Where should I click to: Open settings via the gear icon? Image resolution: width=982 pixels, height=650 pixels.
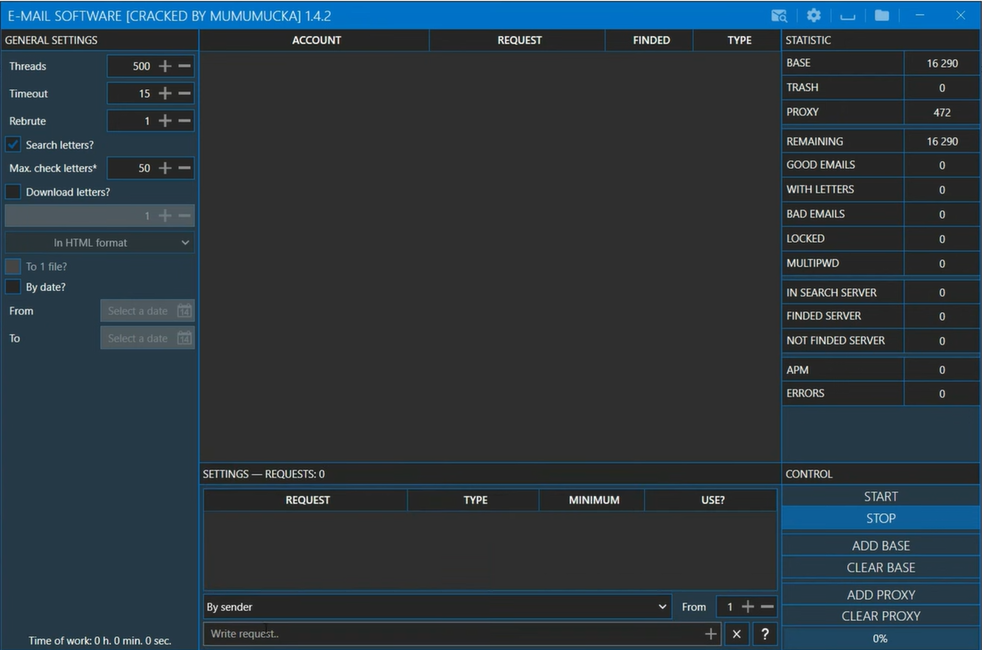814,16
